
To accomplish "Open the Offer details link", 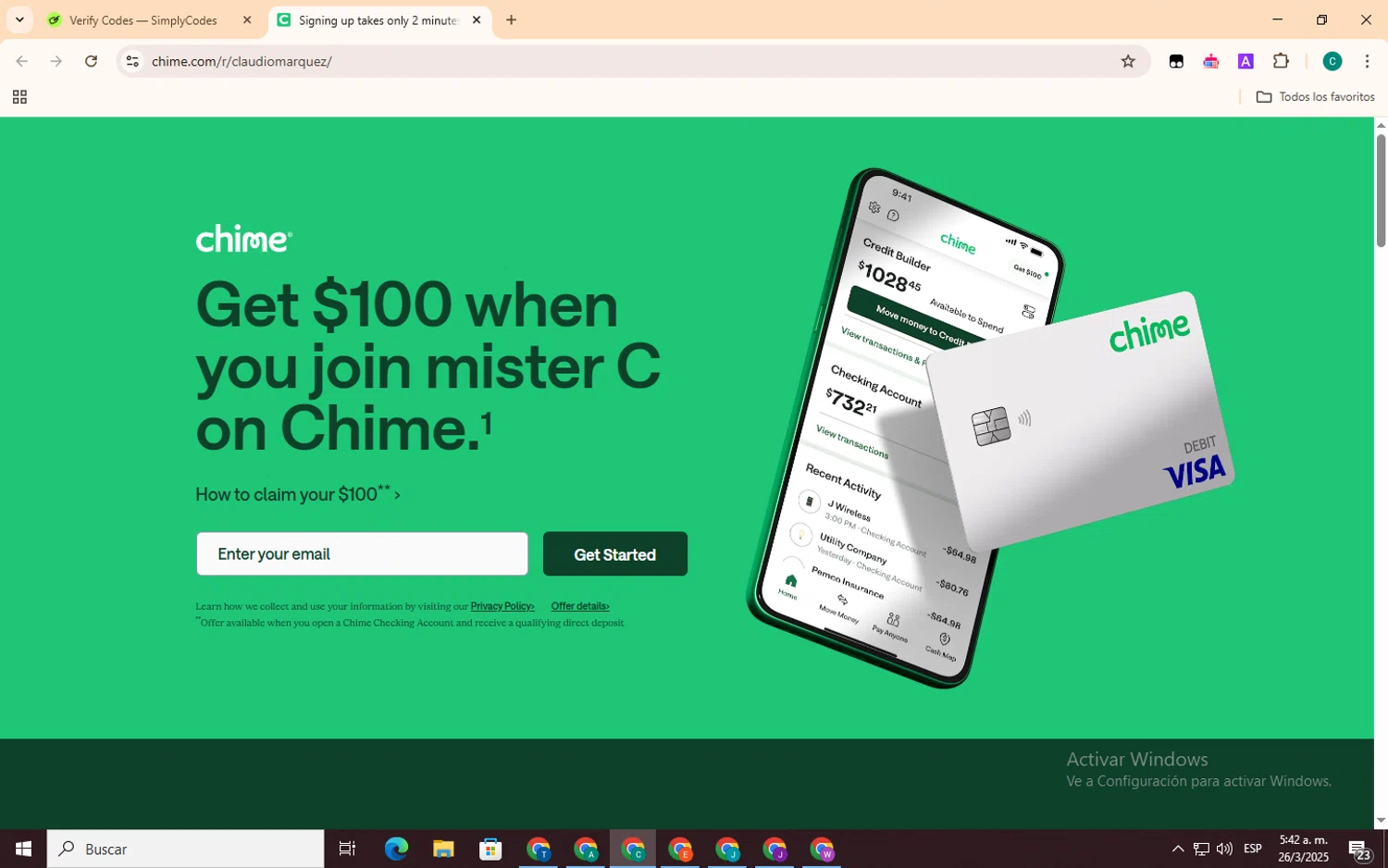I will 580,606.
